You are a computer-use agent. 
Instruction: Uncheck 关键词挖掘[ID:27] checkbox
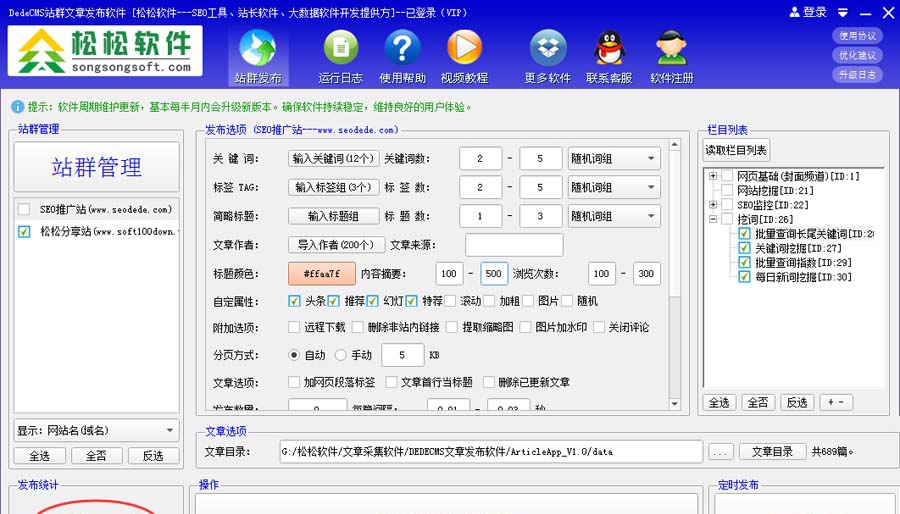[744, 248]
